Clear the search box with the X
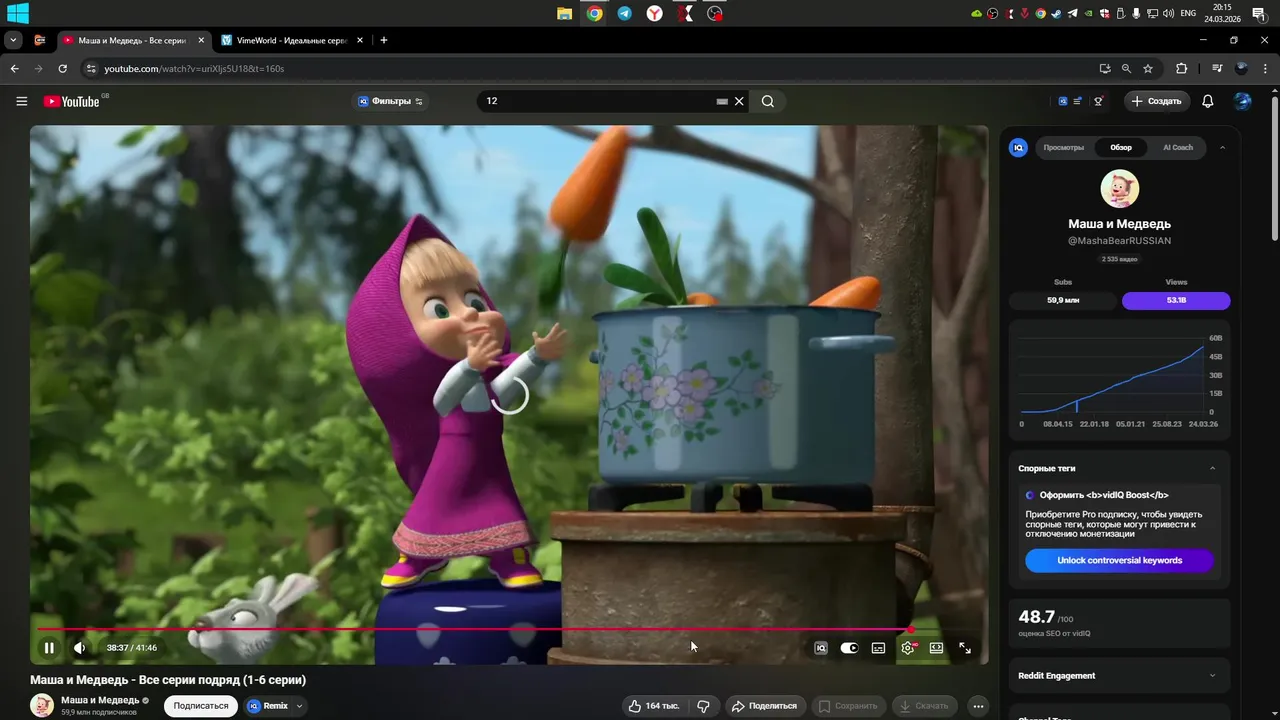The height and width of the screenshot is (720, 1280). (x=740, y=101)
